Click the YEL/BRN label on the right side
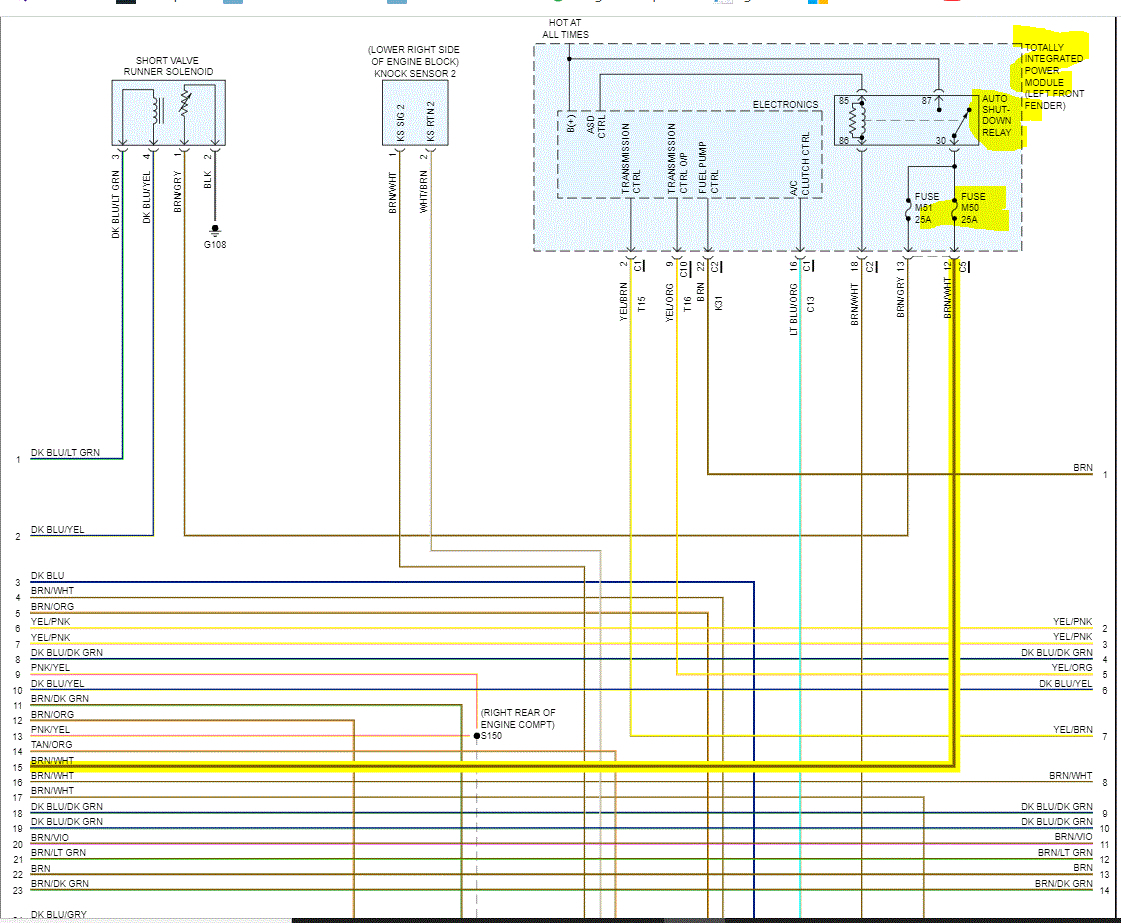This screenshot has width=1121, height=923. (x=1072, y=729)
